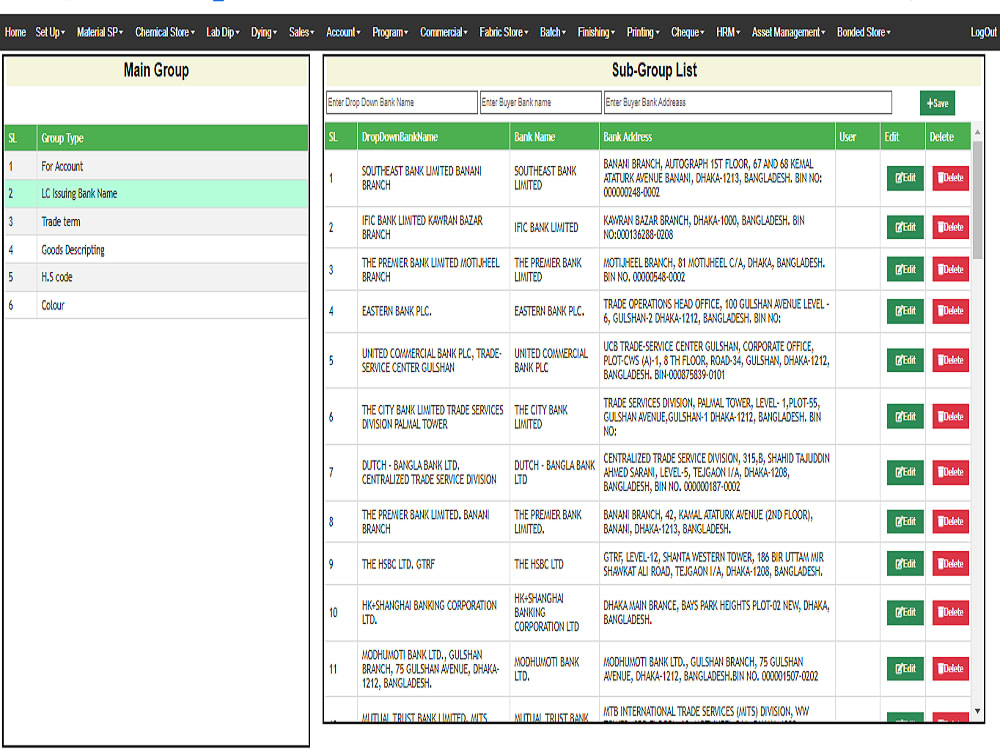
Task: Open the HRM menu
Action: pos(728,32)
